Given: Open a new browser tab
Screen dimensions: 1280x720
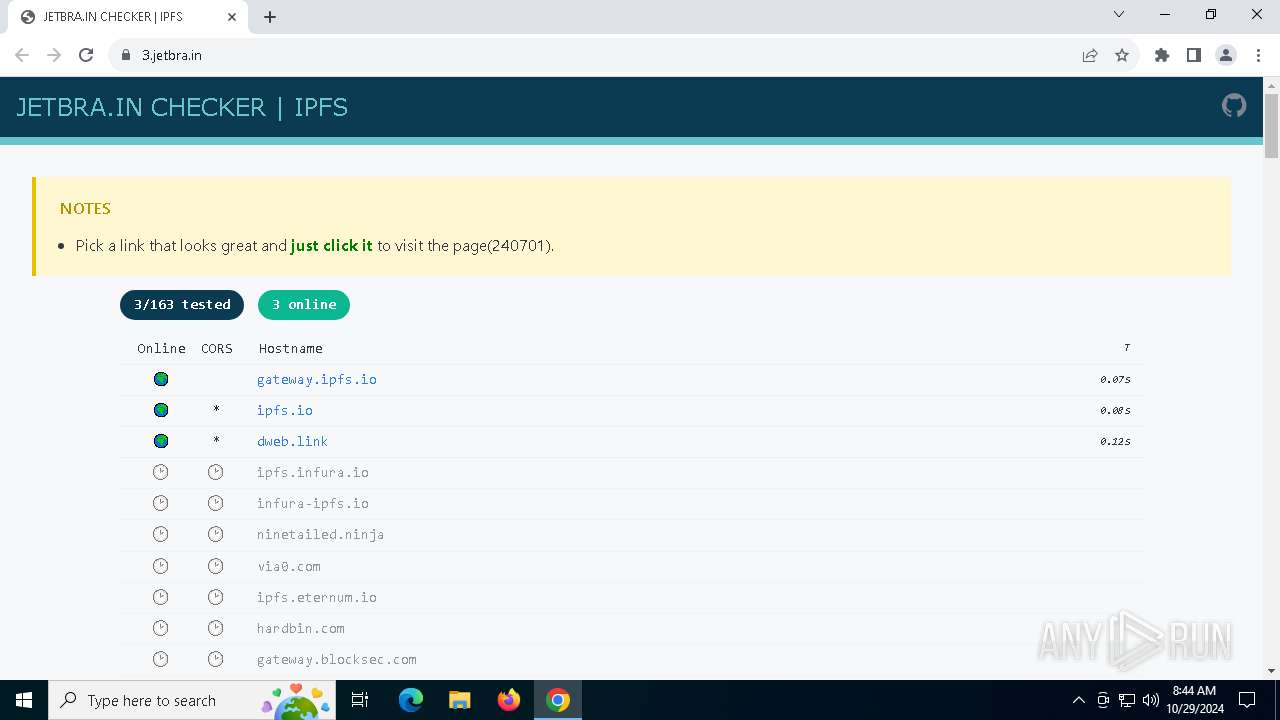Looking at the screenshot, I should pos(270,17).
